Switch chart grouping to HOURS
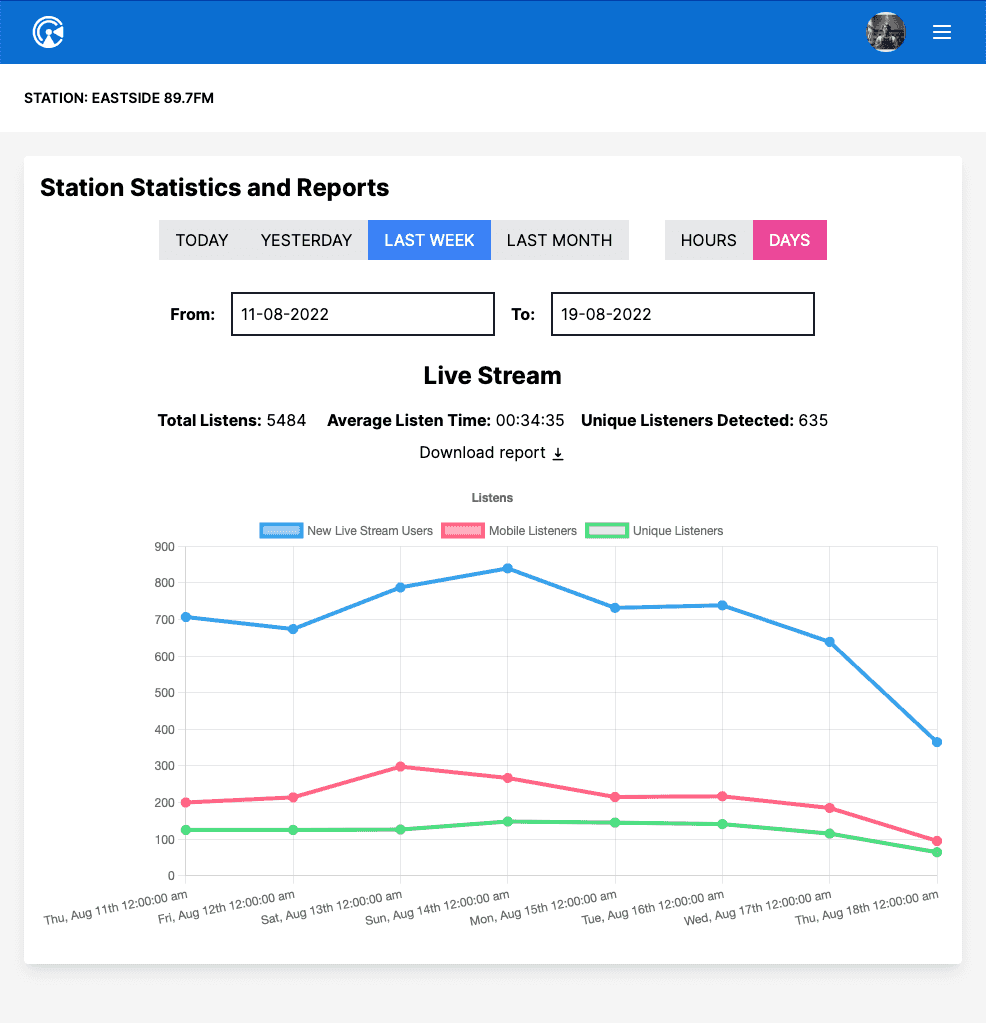The image size is (986, 1023). [x=708, y=240]
